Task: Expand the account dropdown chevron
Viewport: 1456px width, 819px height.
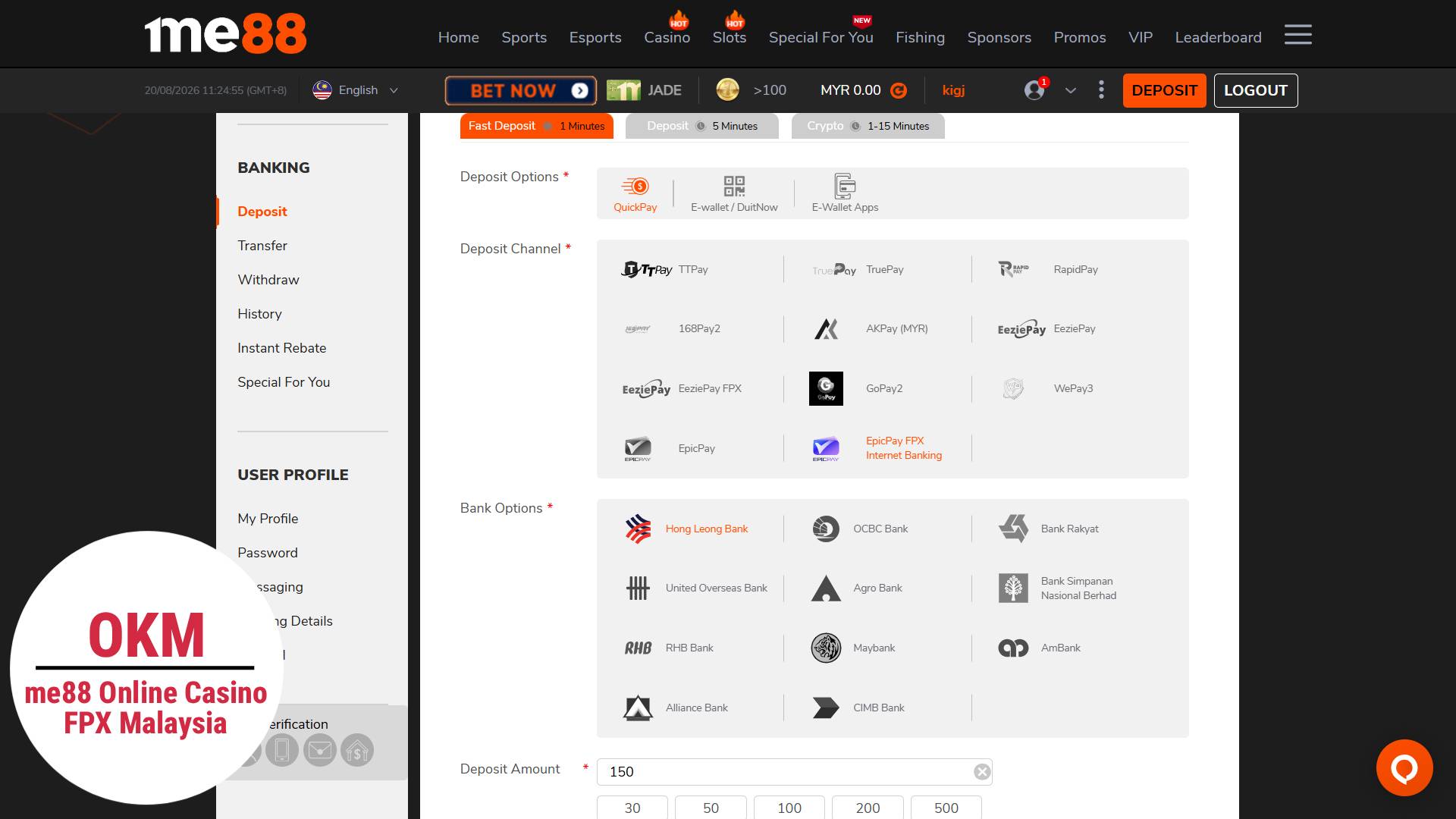Action: pos(1071,91)
